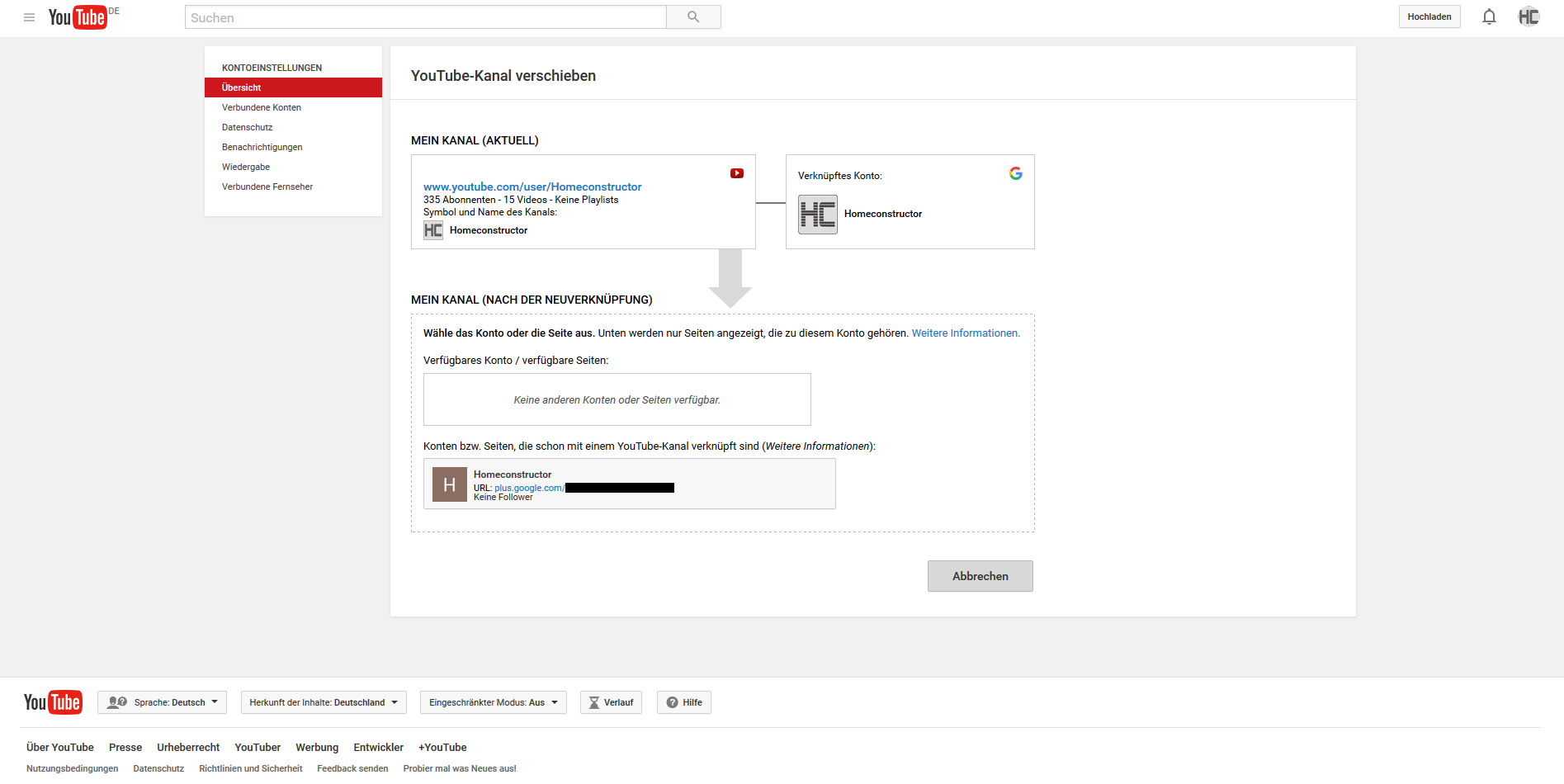Open Urheberrecht footer link
This screenshot has width=1564, height=784.
[188, 748]
